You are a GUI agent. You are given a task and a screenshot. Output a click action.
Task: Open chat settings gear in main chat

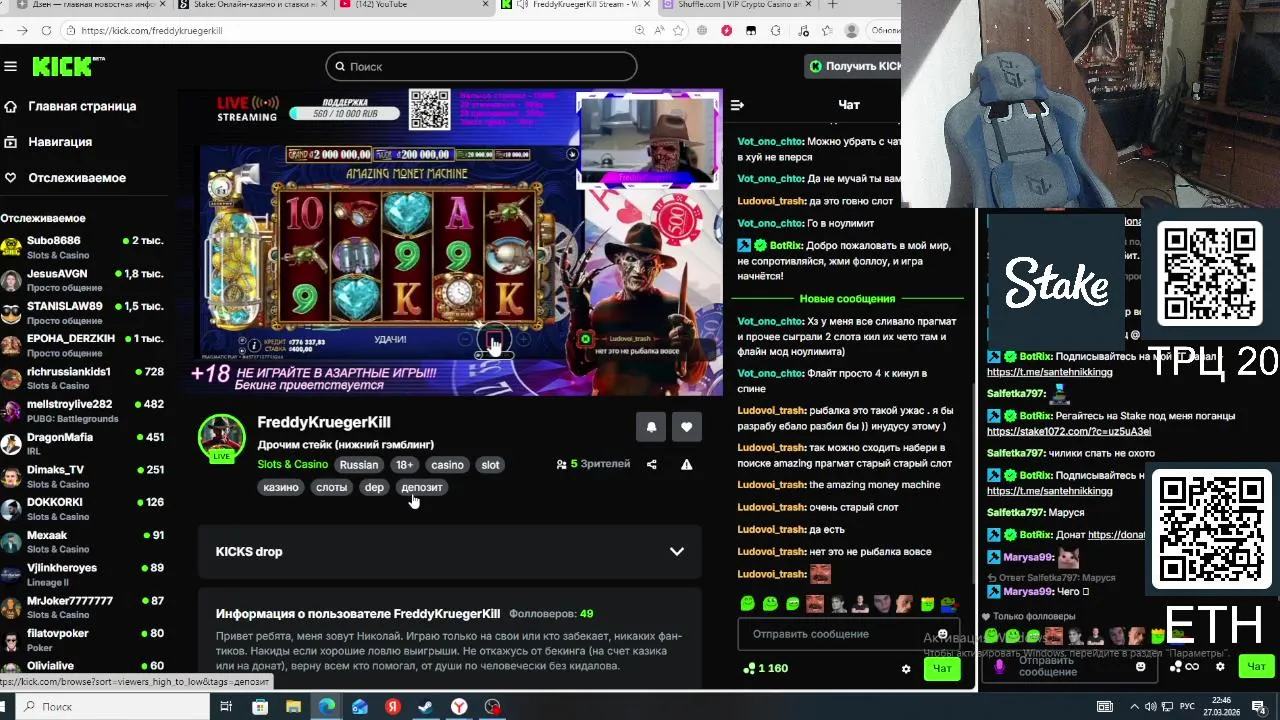coord(906,669)
